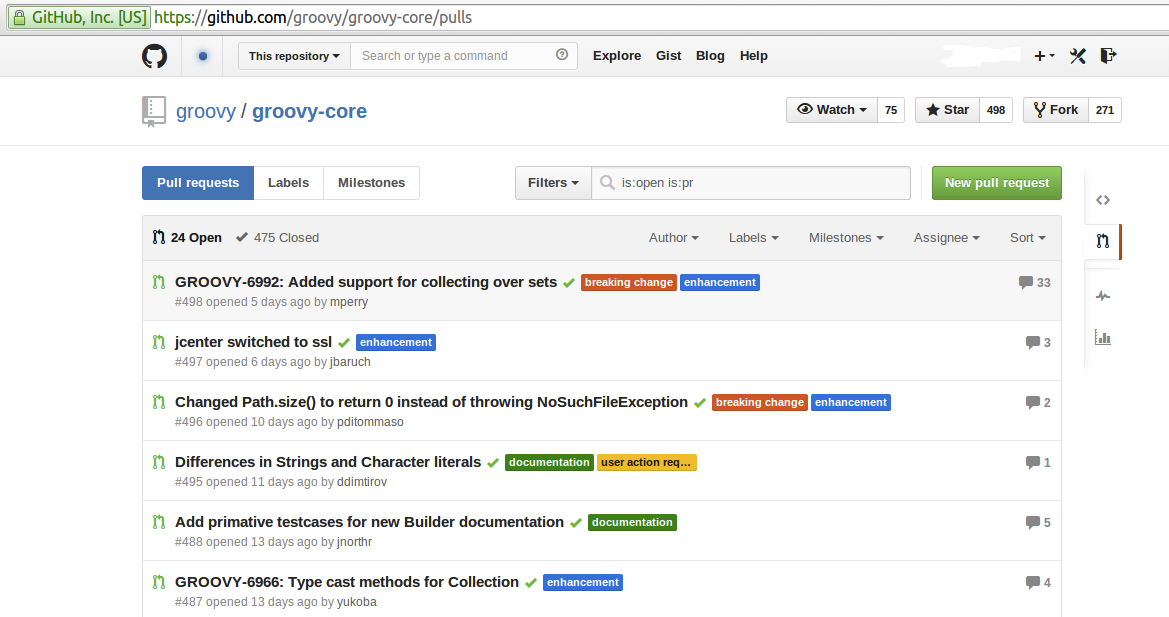This screenshot has height=617, width=1169.
Task: Open the 'jcenter switched to ssl' pull request
Action: [x=253, y=342]
